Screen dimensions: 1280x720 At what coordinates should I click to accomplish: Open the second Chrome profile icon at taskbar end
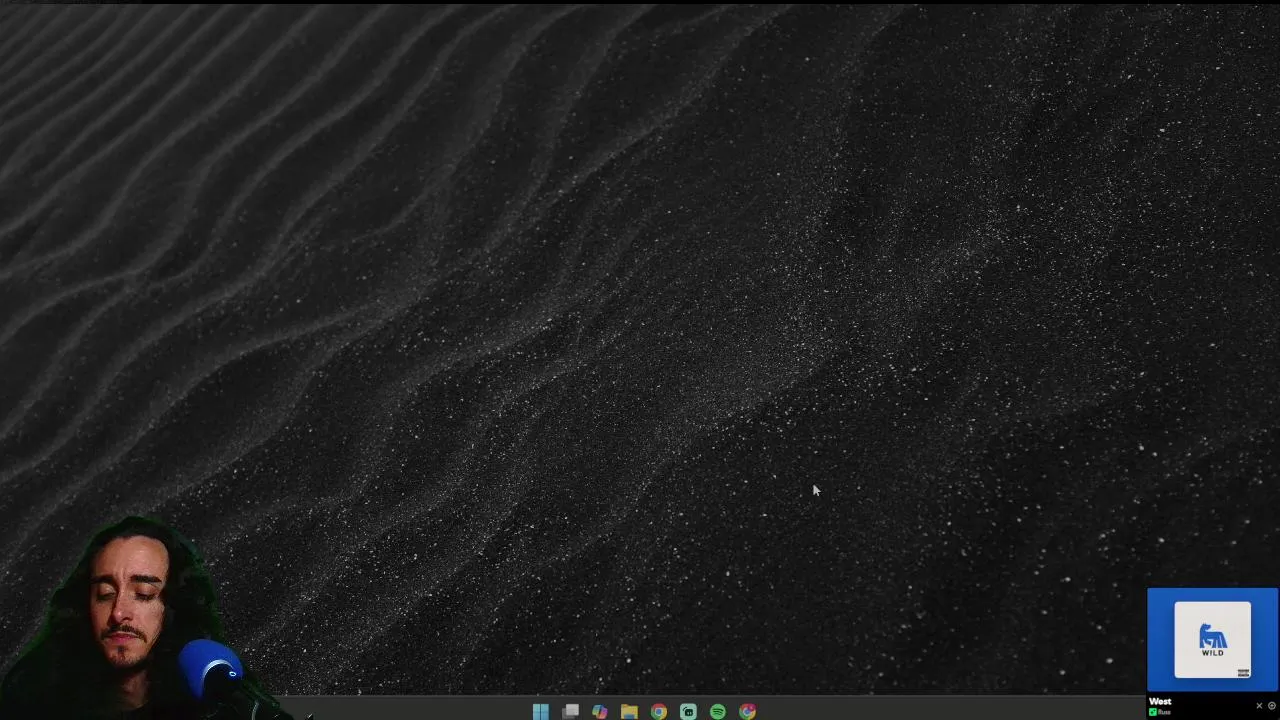747,712
